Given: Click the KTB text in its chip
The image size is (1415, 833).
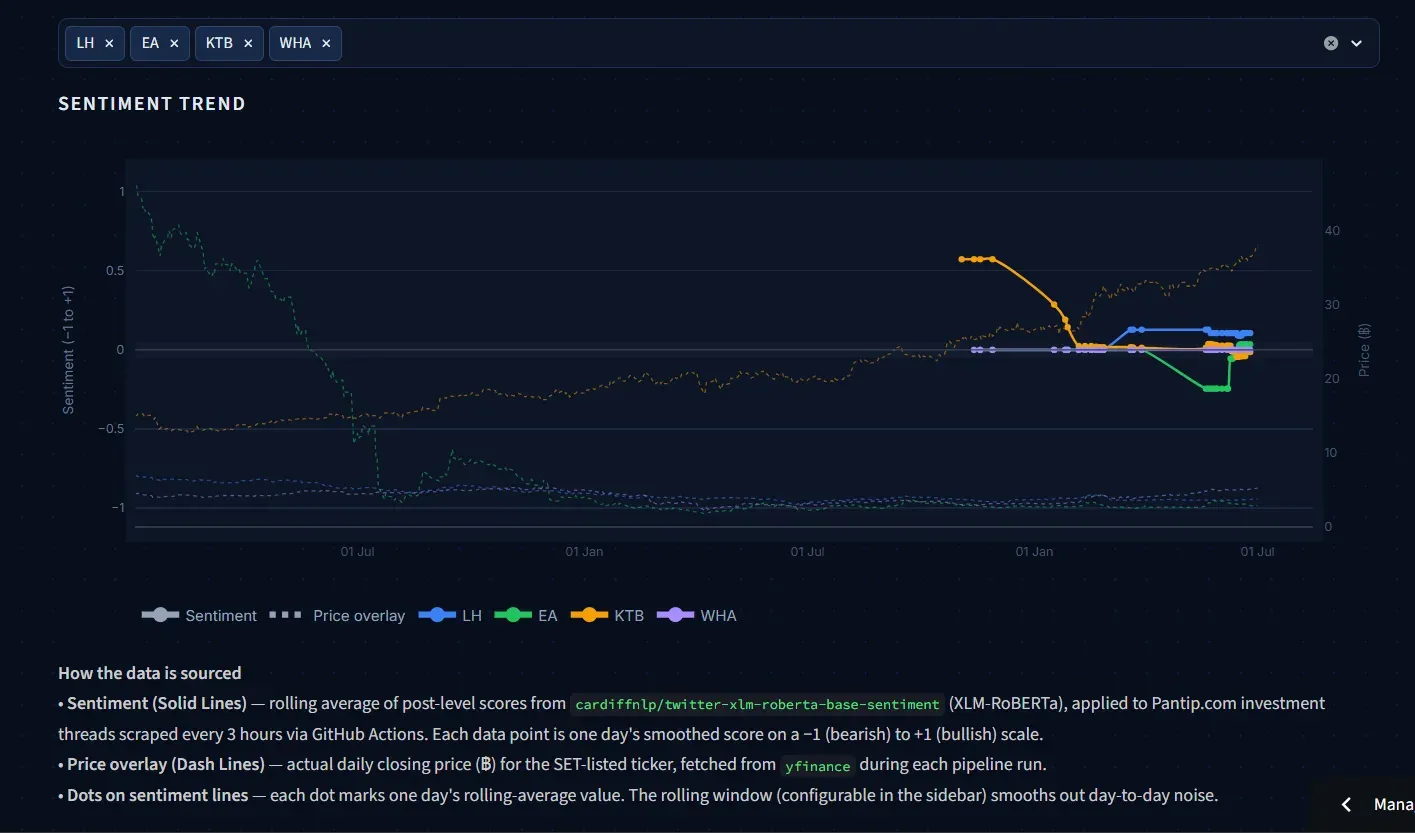Looking at the screenshot, I should coord(219,44).
